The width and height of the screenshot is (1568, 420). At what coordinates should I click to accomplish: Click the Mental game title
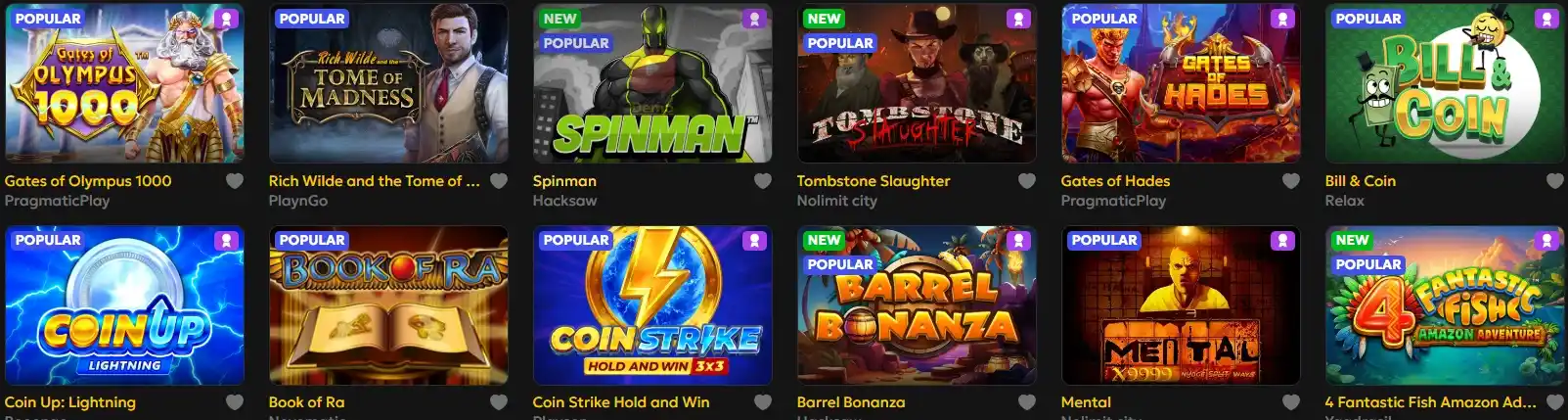coord(1086,402)
